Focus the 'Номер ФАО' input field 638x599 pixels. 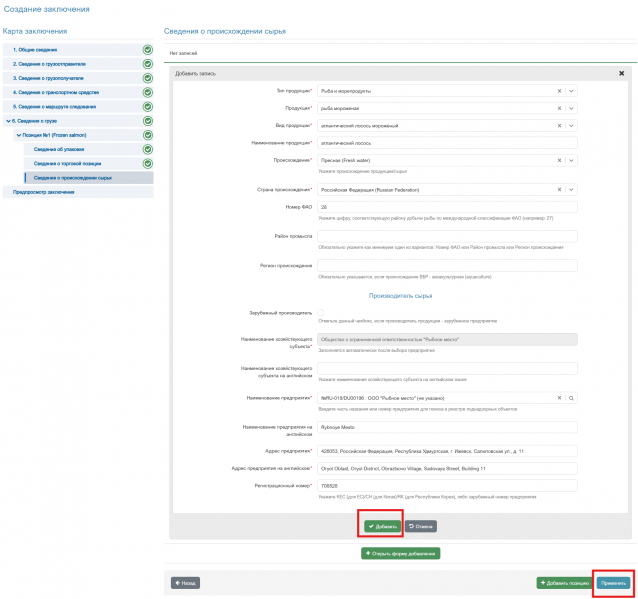point(447,207)
